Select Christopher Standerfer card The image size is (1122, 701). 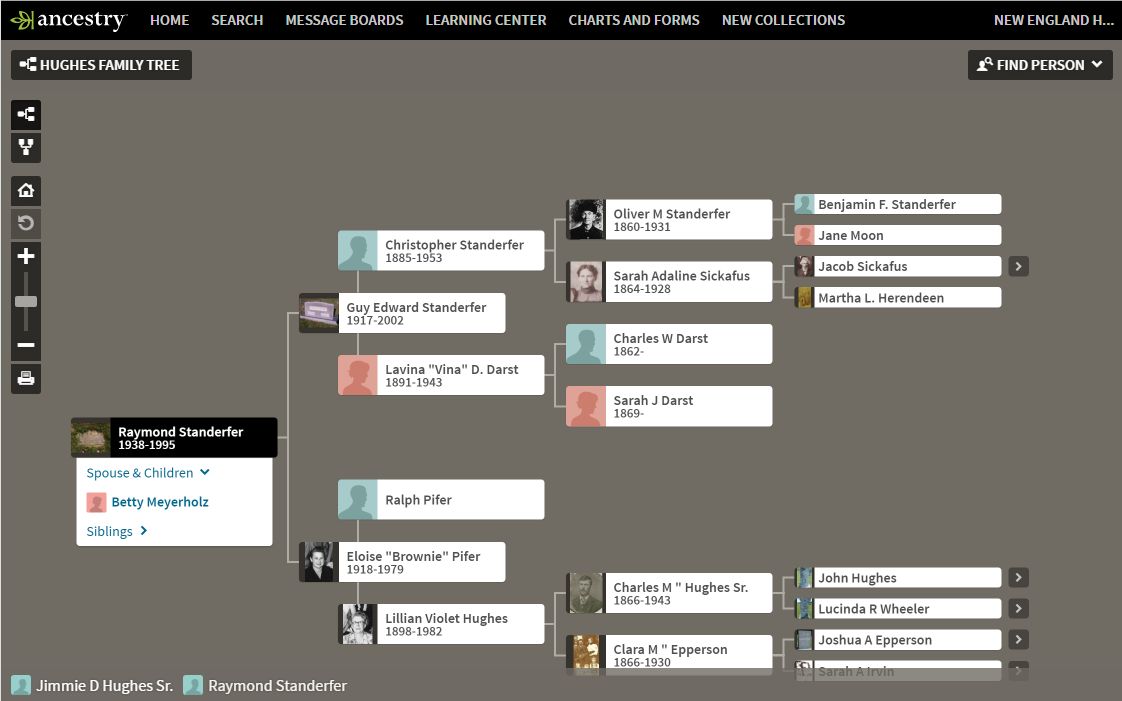click(441, 250)
